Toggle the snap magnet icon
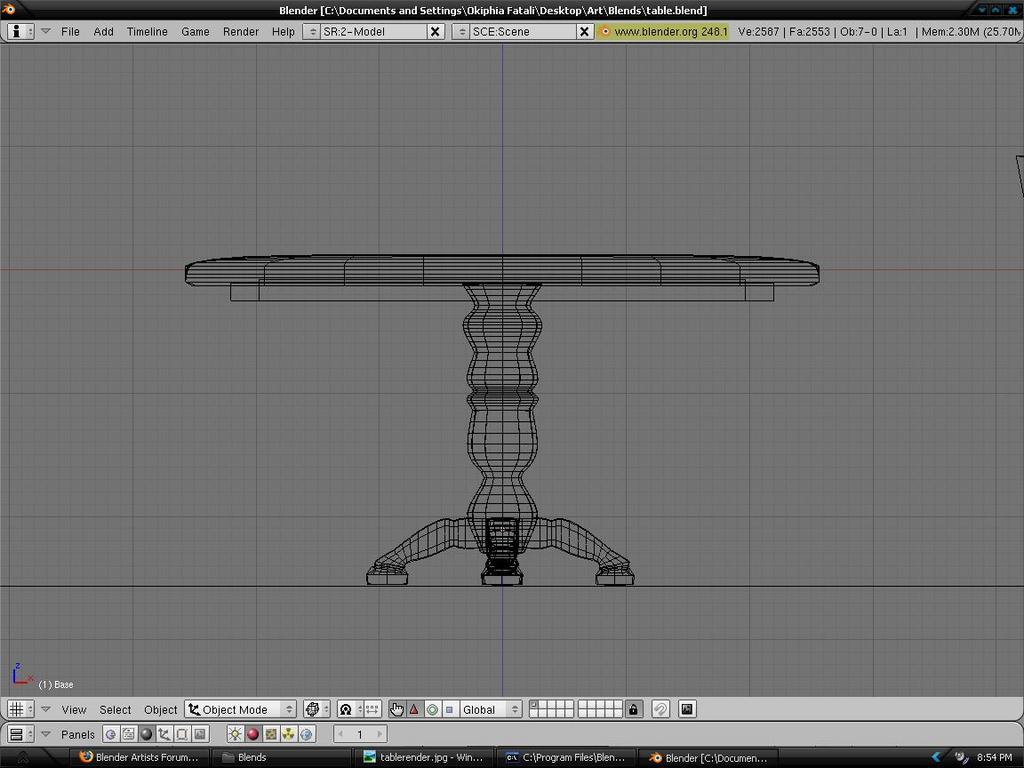 [x=660, y=709]
